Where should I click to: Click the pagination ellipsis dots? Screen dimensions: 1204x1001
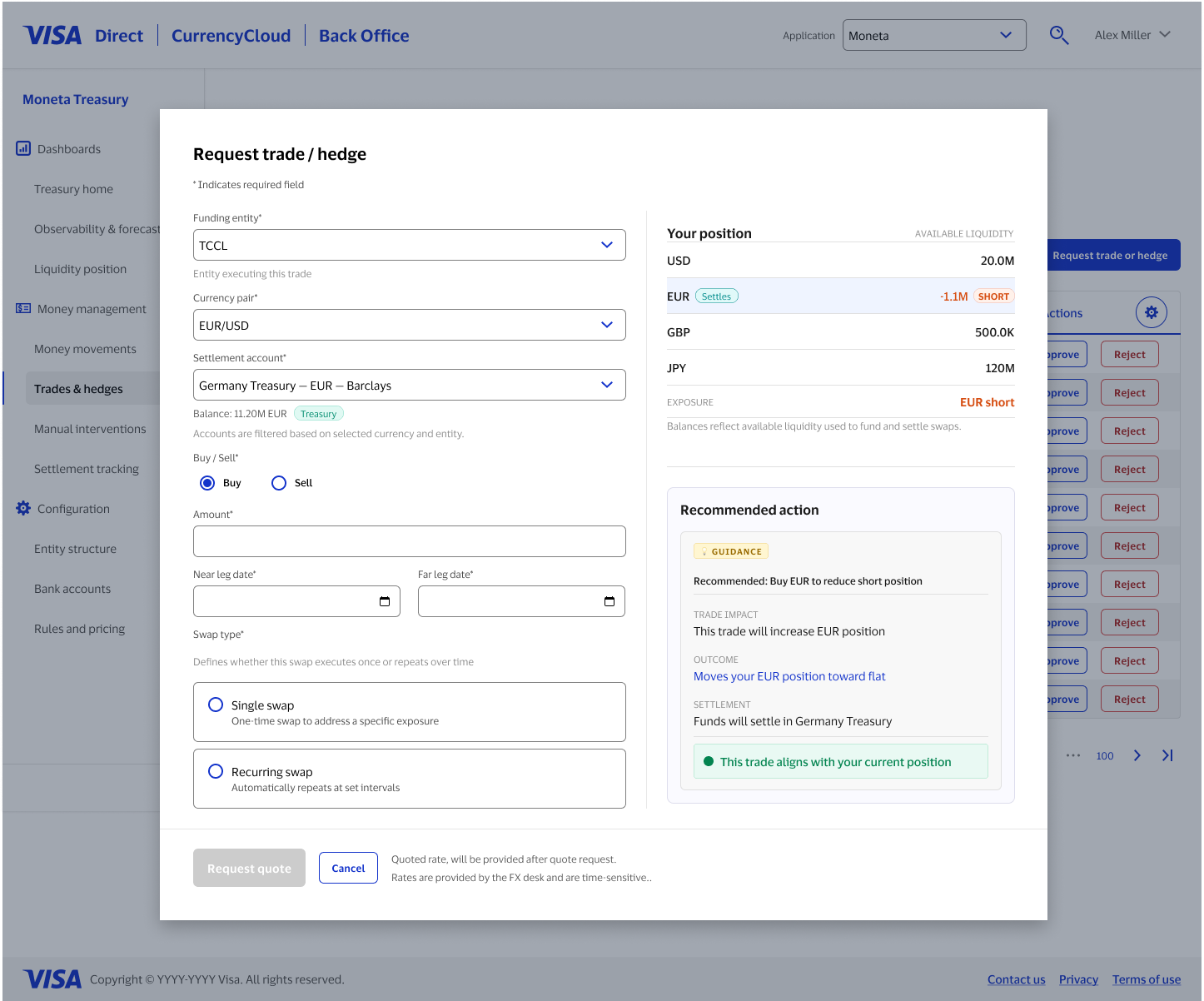(1073, 755)
